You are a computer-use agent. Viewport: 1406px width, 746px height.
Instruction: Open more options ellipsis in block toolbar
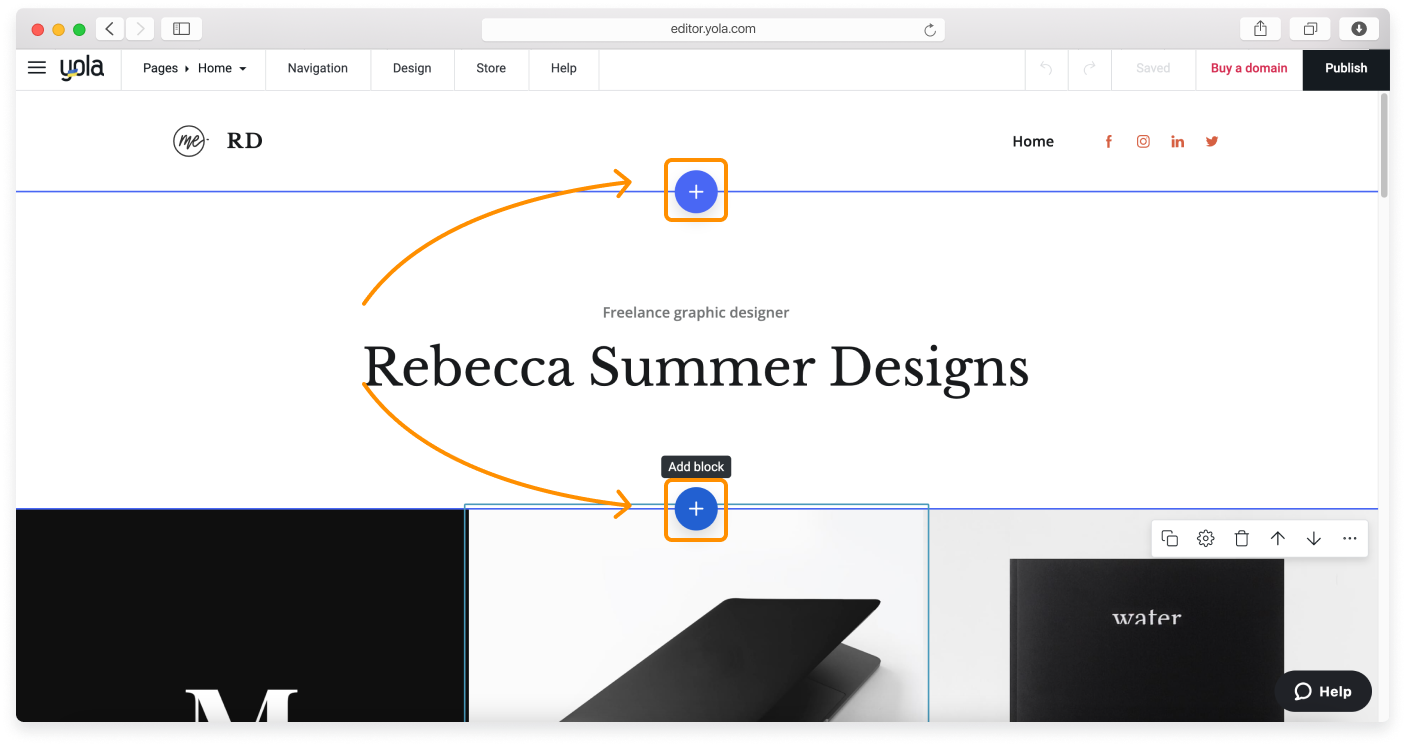pyautogui.click(x=1349, y=539)
